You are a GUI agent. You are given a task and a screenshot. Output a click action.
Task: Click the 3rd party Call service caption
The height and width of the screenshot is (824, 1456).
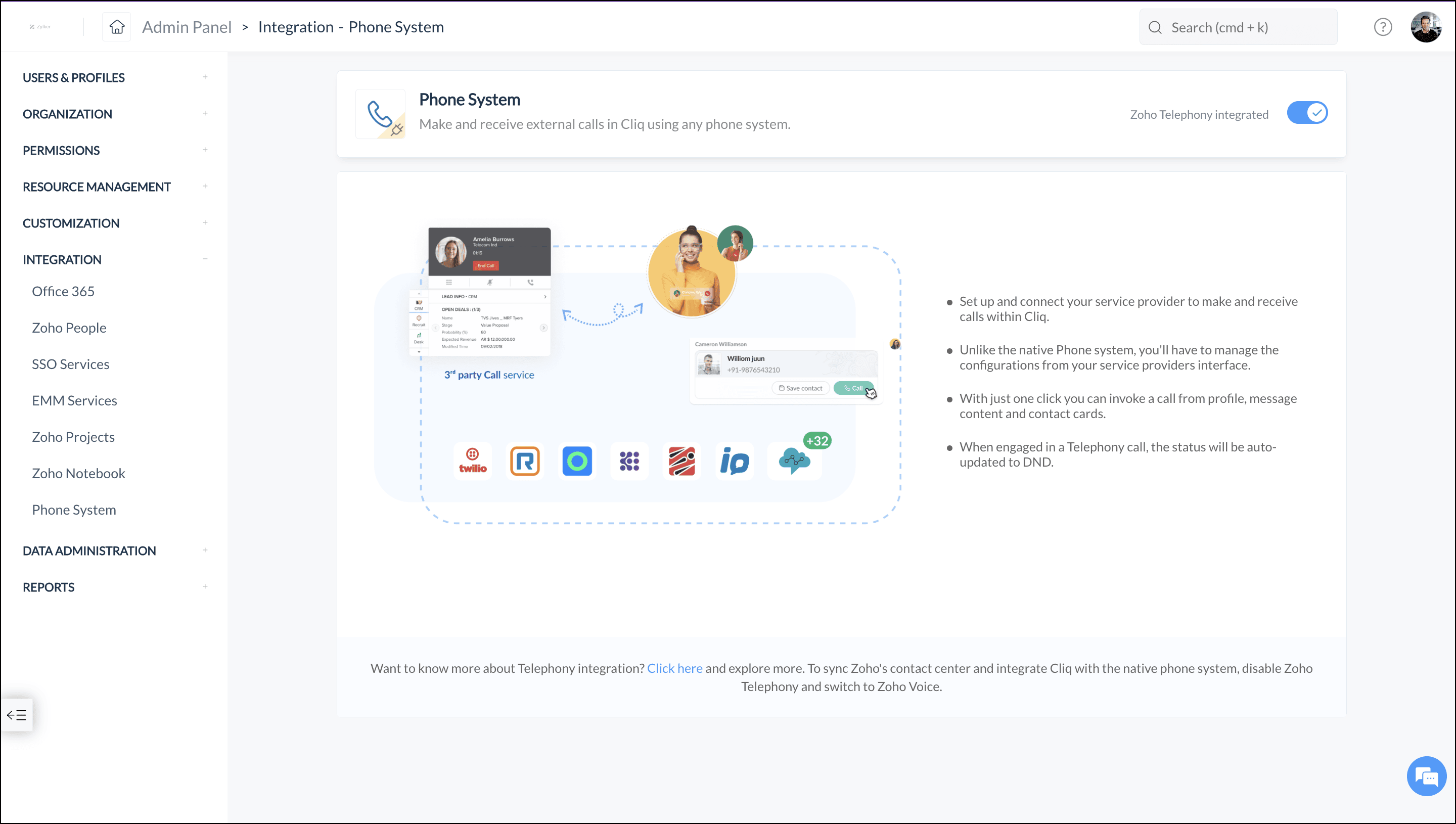[x=489, y=375]
